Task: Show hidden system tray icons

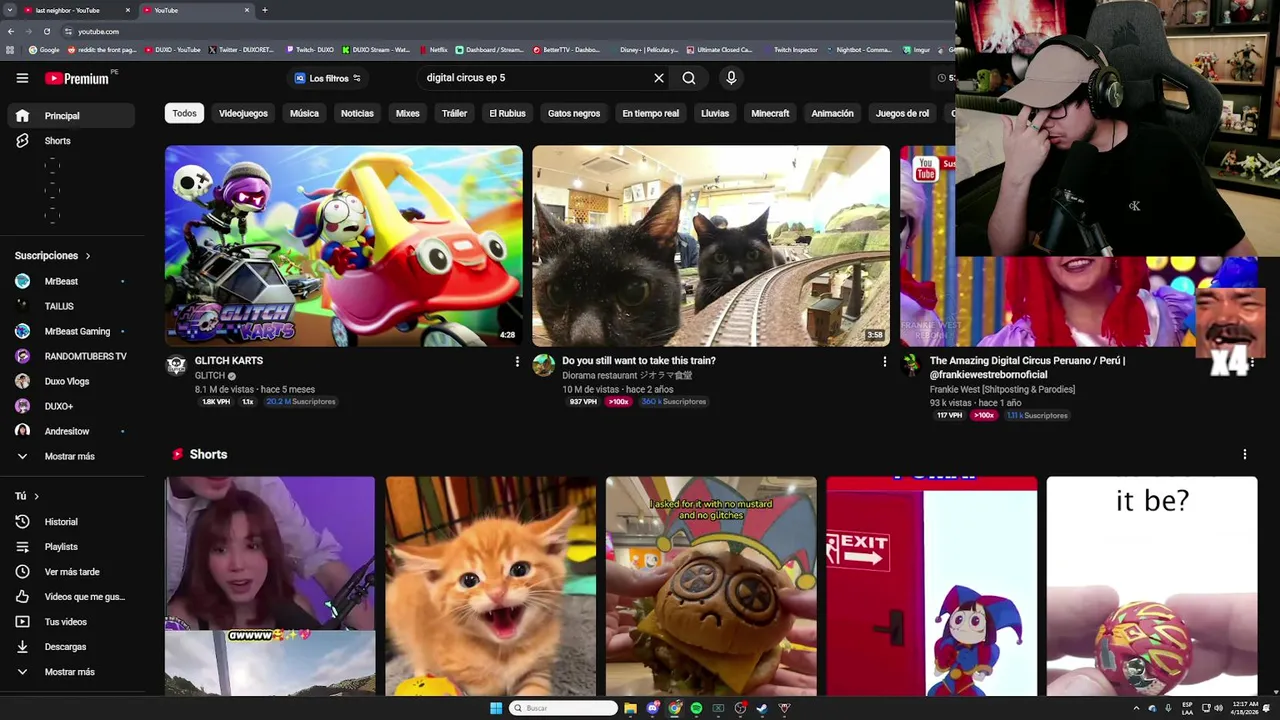Action: (1136, 708)
